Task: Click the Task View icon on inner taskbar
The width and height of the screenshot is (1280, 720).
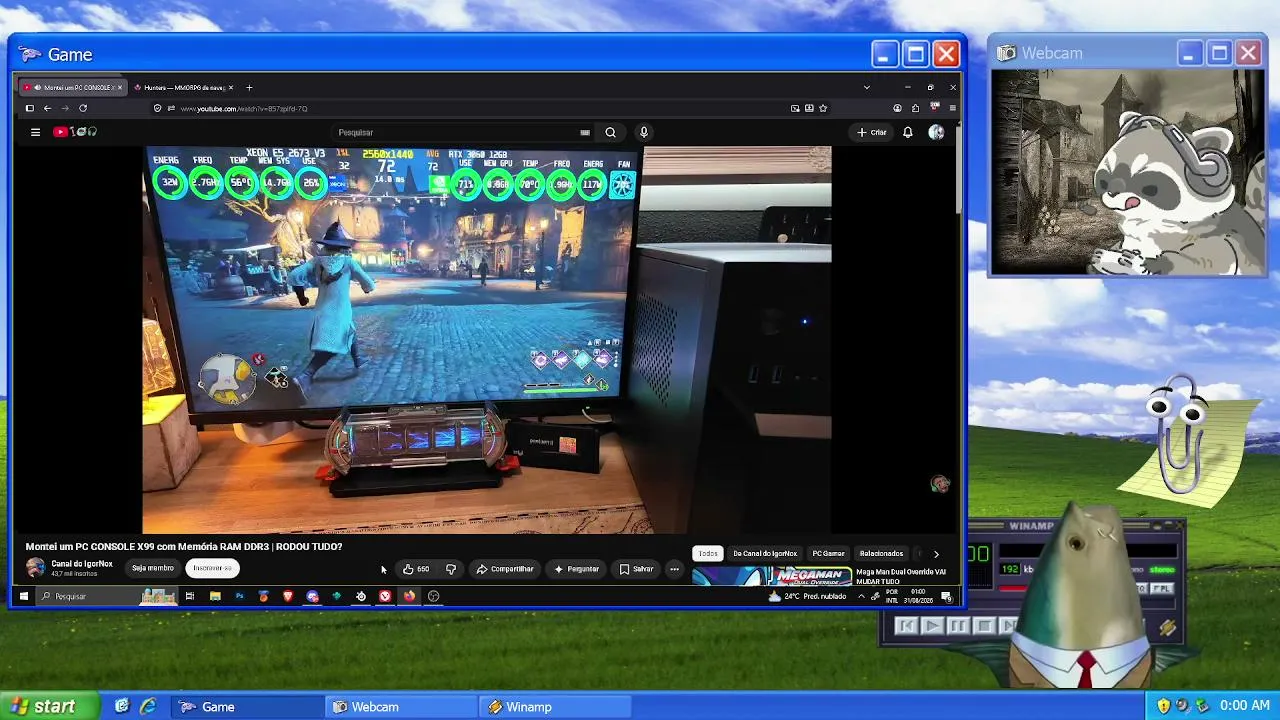Action: (x=190, y=596)
